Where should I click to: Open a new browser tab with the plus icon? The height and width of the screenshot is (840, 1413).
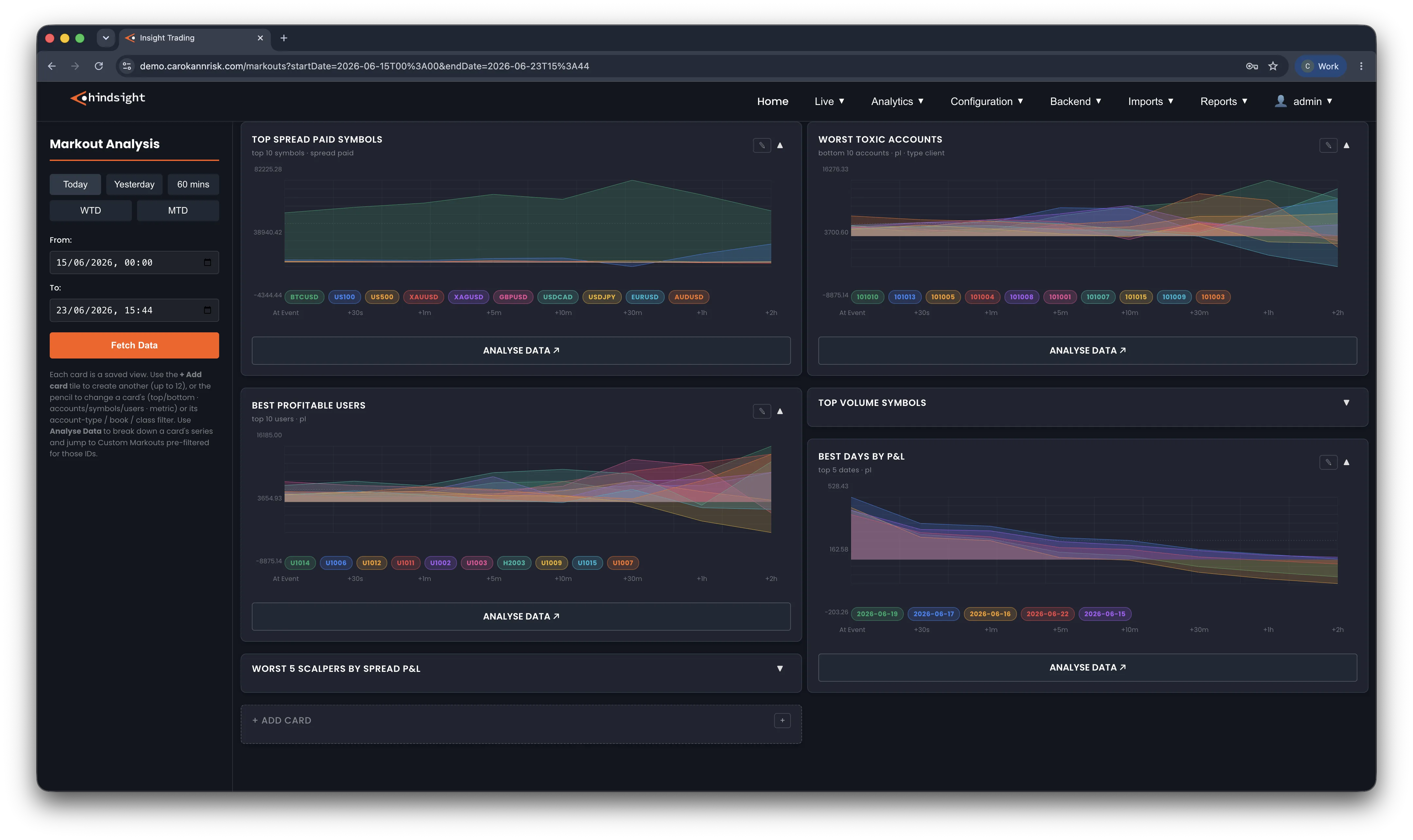(x=284, y=38)
